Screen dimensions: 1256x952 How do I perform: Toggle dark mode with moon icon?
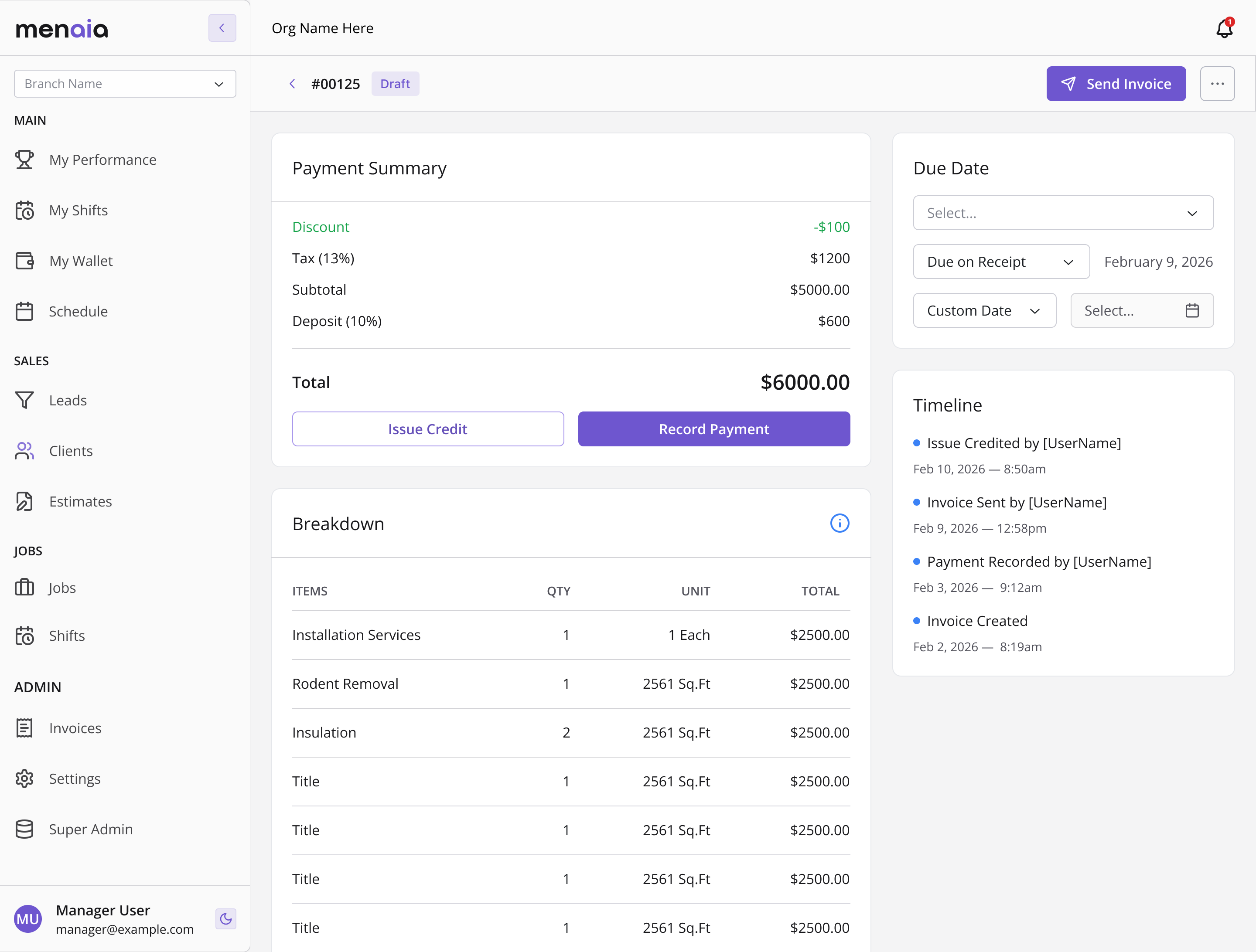click(226, 919)
